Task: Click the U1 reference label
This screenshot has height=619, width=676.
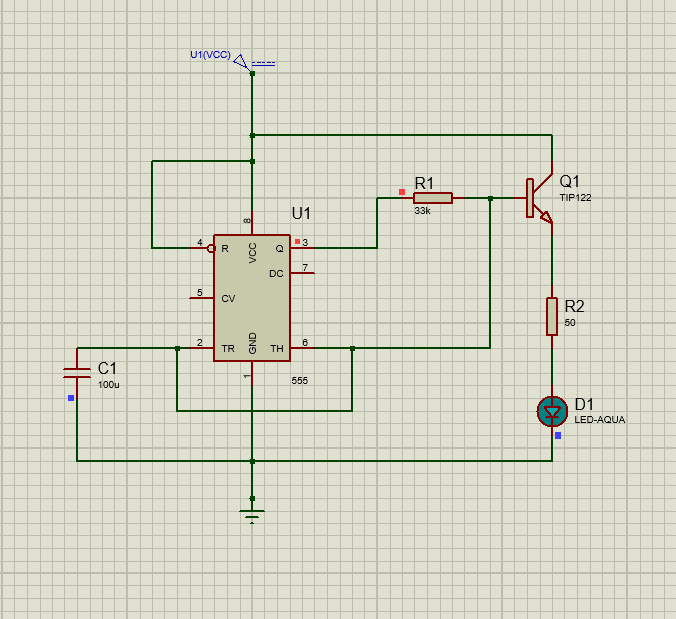Action: click(x=301, y=213)
